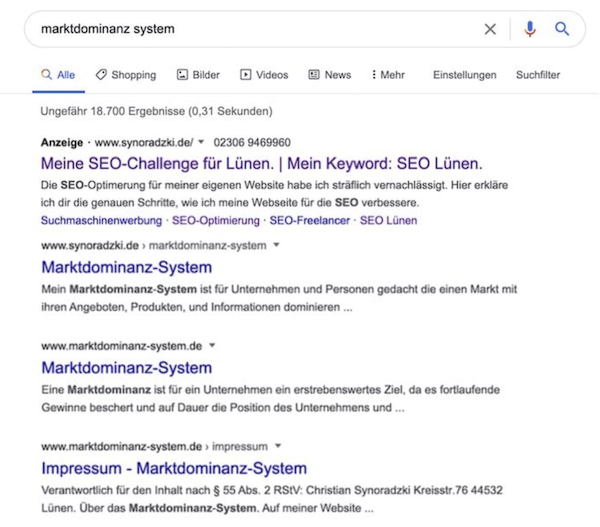Open Einstellungen settings menu

(x=465, y=75)
